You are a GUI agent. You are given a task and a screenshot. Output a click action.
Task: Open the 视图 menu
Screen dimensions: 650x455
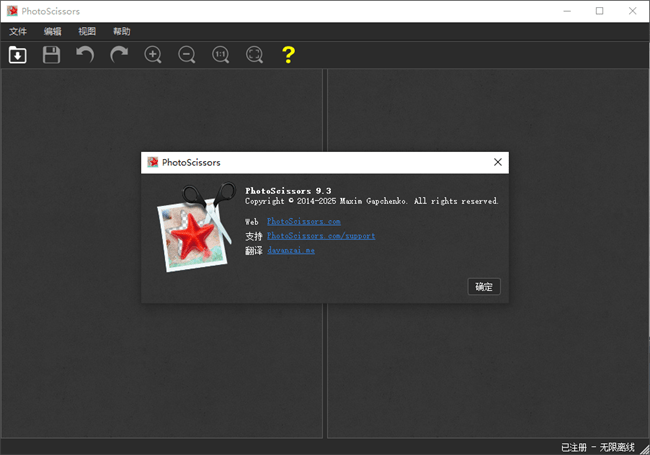point(87,31)
